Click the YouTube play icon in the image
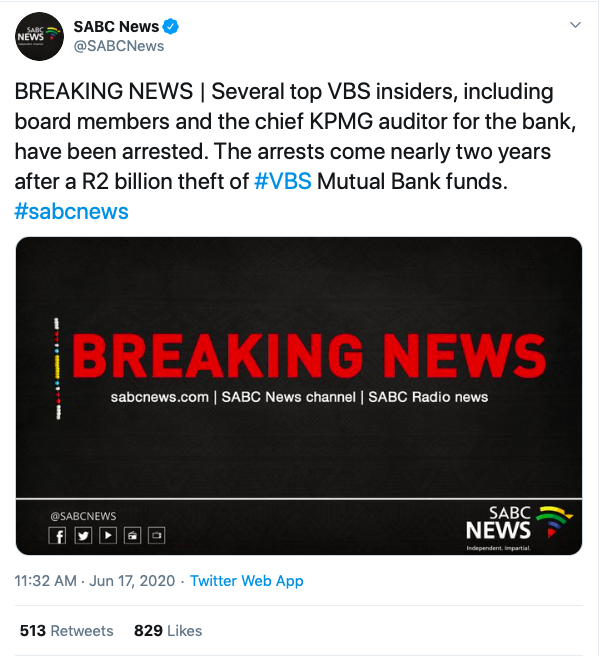 108,536
